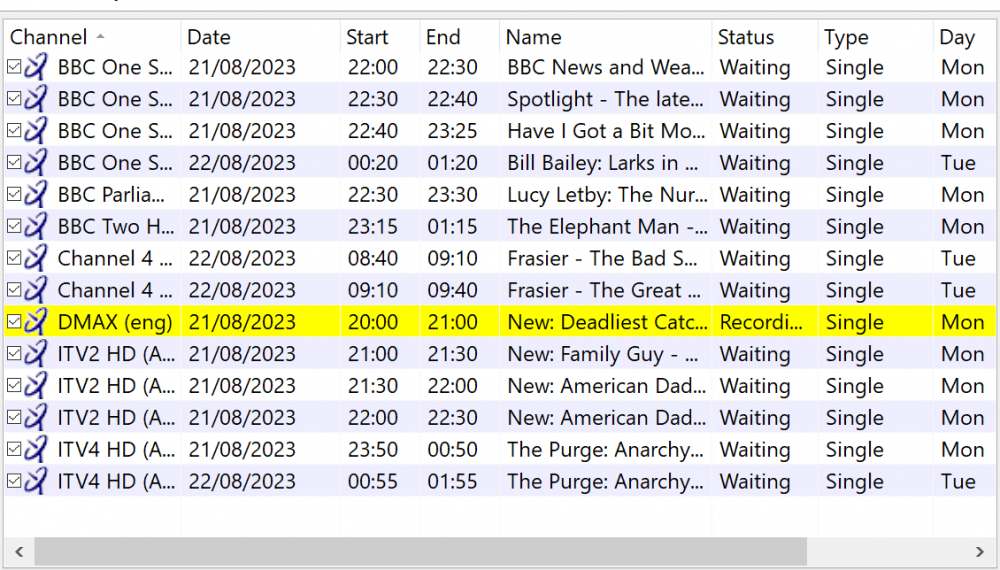Uncheck the Spotlight recording checkbox

point(14,98)
